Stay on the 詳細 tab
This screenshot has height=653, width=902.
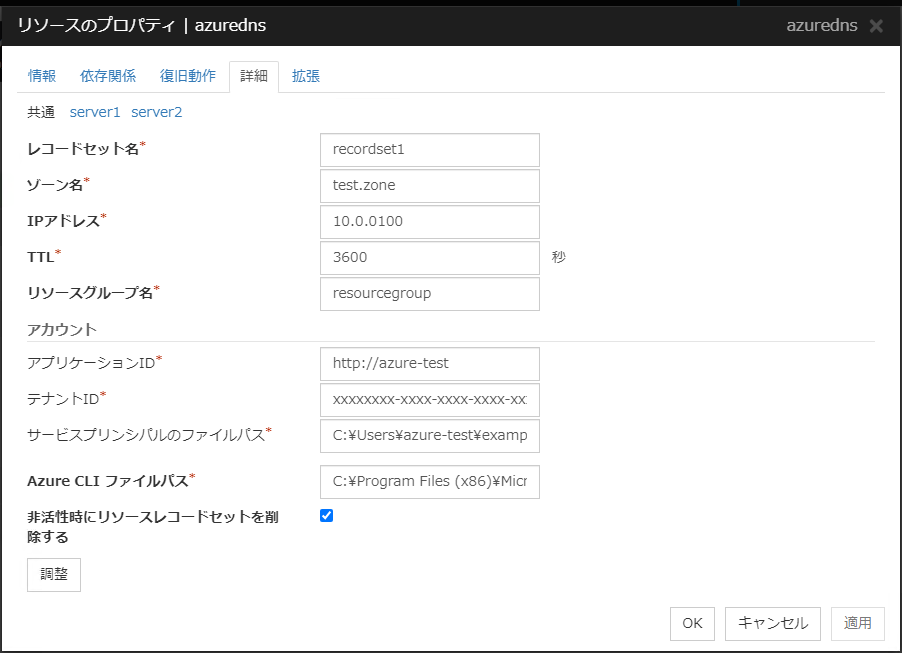(251, 75)
